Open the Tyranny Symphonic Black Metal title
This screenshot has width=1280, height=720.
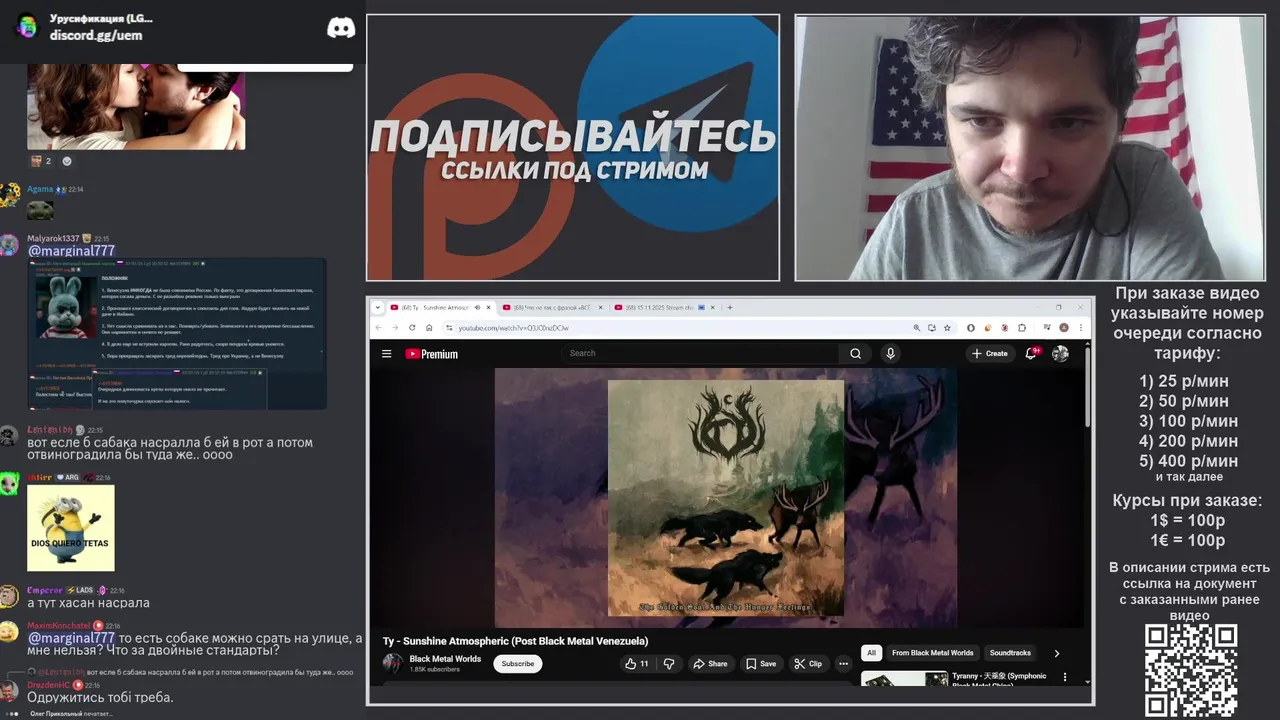click(999, 679)
